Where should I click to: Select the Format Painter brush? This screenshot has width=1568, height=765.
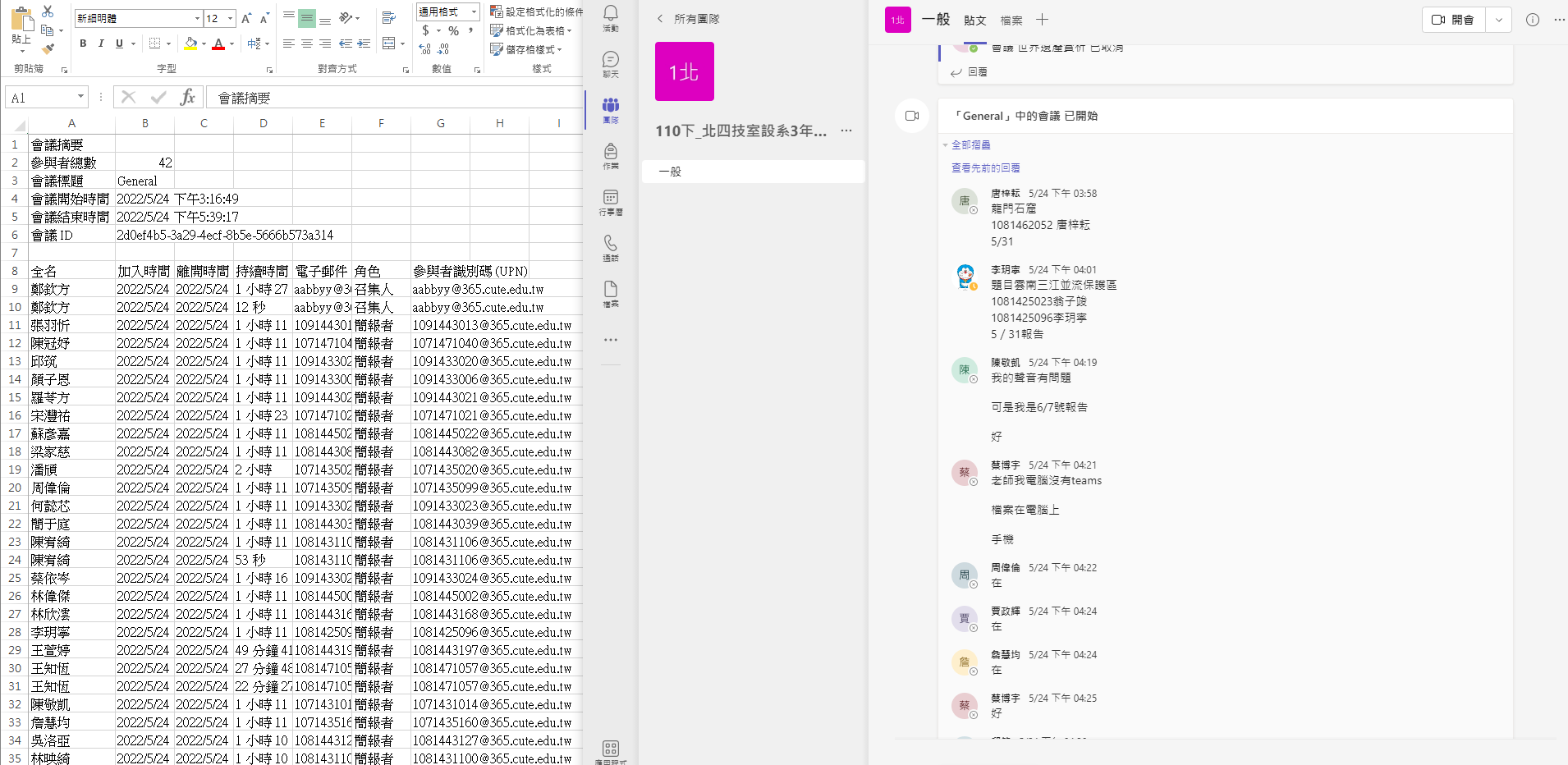(48, 49)
